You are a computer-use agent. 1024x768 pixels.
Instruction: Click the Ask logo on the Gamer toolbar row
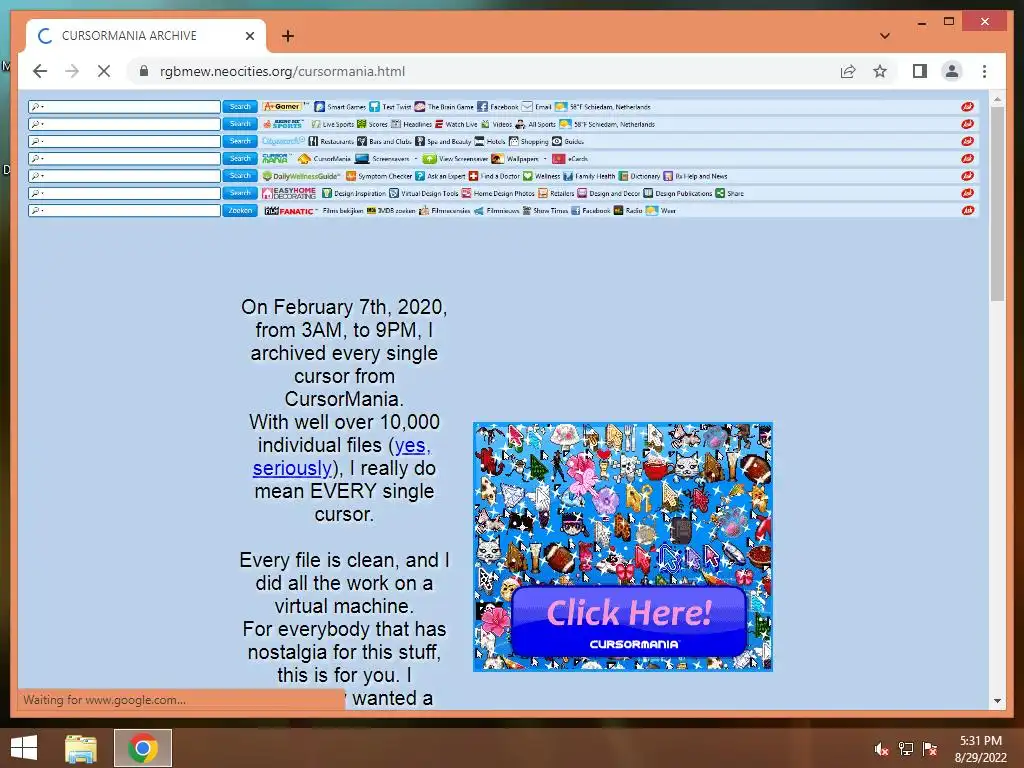(967, 106)
